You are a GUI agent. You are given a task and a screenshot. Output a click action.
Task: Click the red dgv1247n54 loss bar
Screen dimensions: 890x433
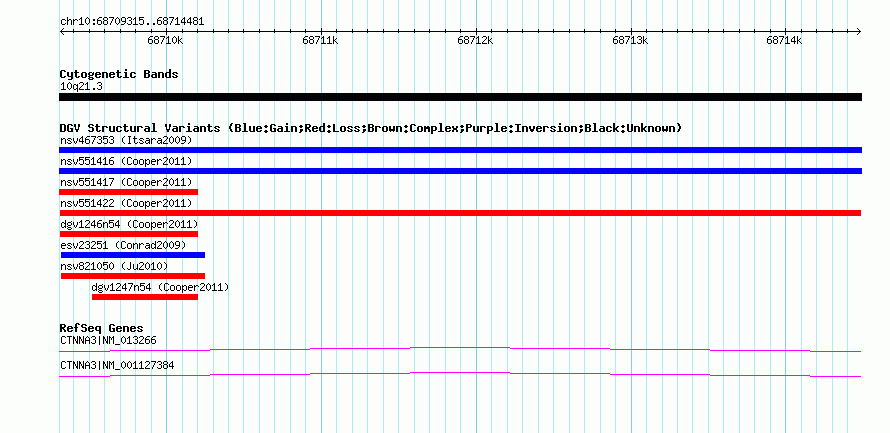point(145,297)
